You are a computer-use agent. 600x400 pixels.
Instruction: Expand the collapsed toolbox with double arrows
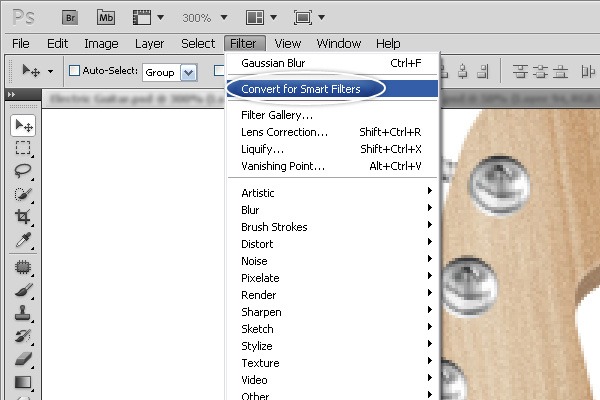click(x=11, y=94)
